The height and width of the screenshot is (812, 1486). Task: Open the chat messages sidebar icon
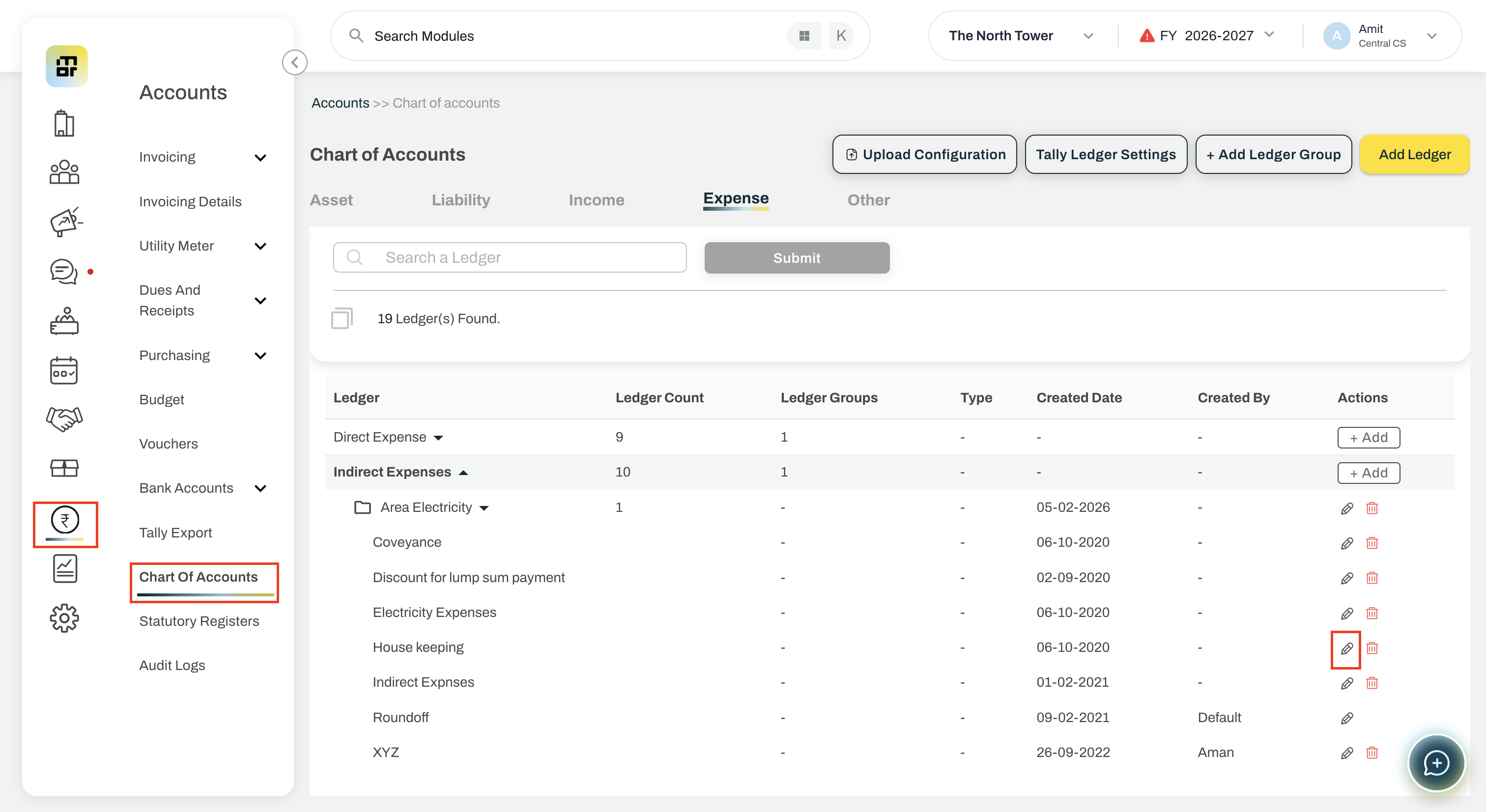point(64,271)
